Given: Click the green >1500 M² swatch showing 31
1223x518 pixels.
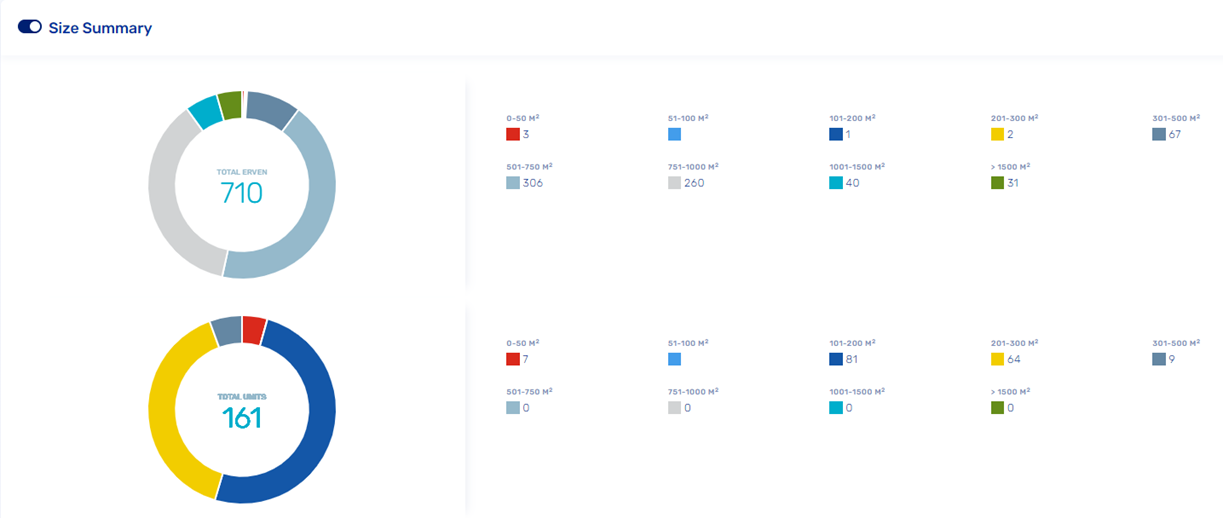Looking at the screenshot, I should (997, 183).
